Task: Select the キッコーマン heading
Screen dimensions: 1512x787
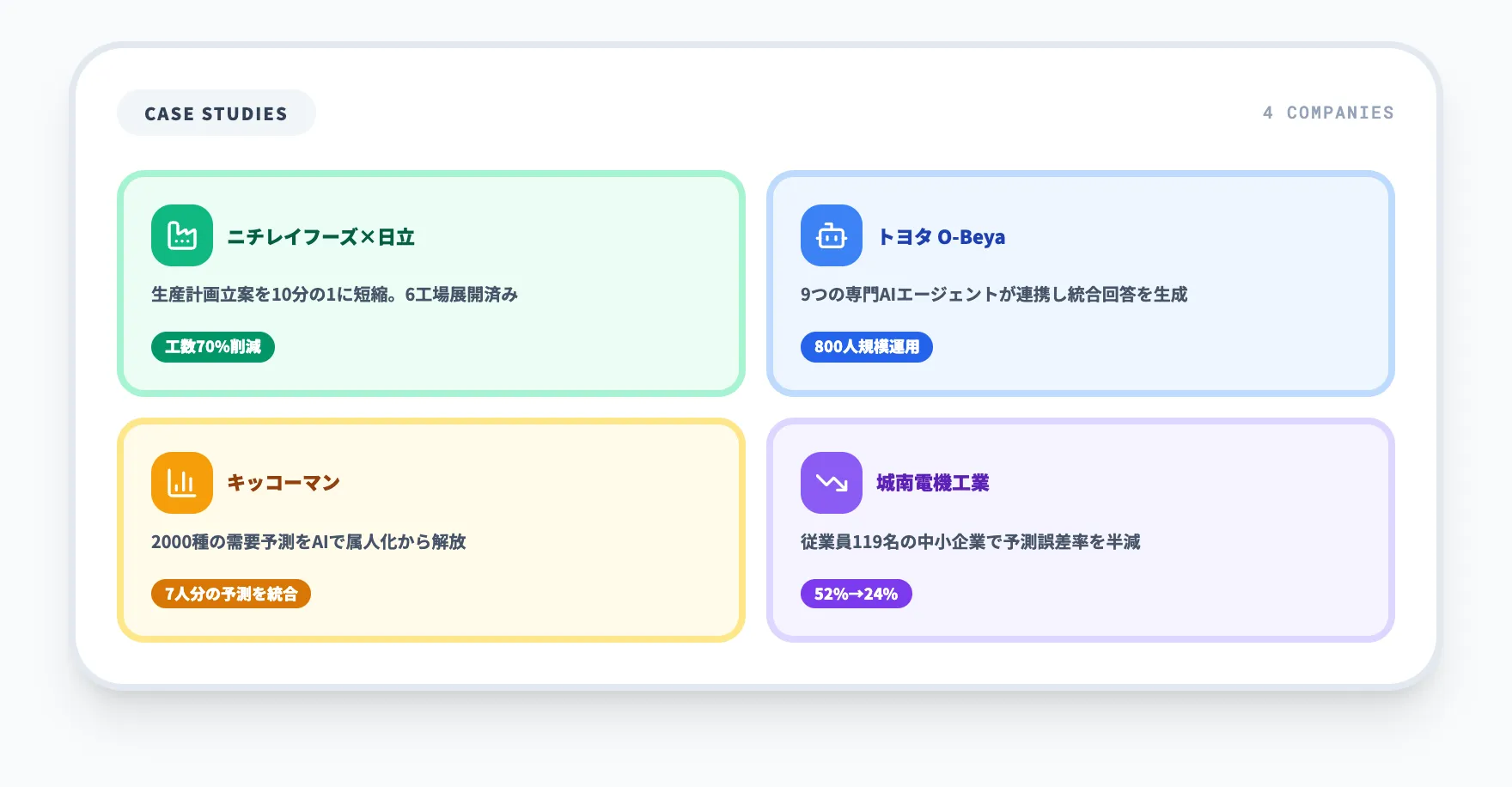Action: click(283, 482)
